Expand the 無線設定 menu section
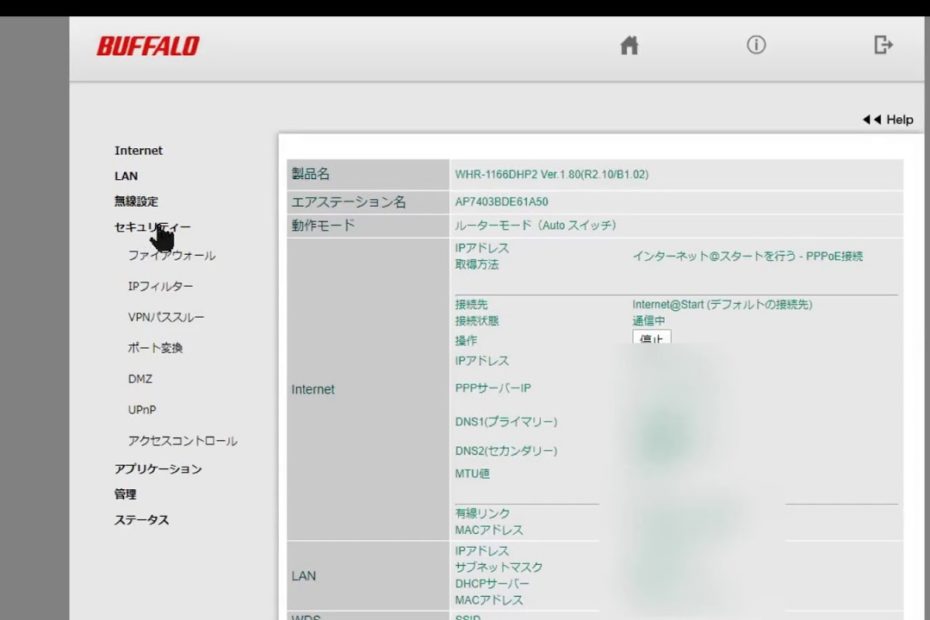 [136, 201]
